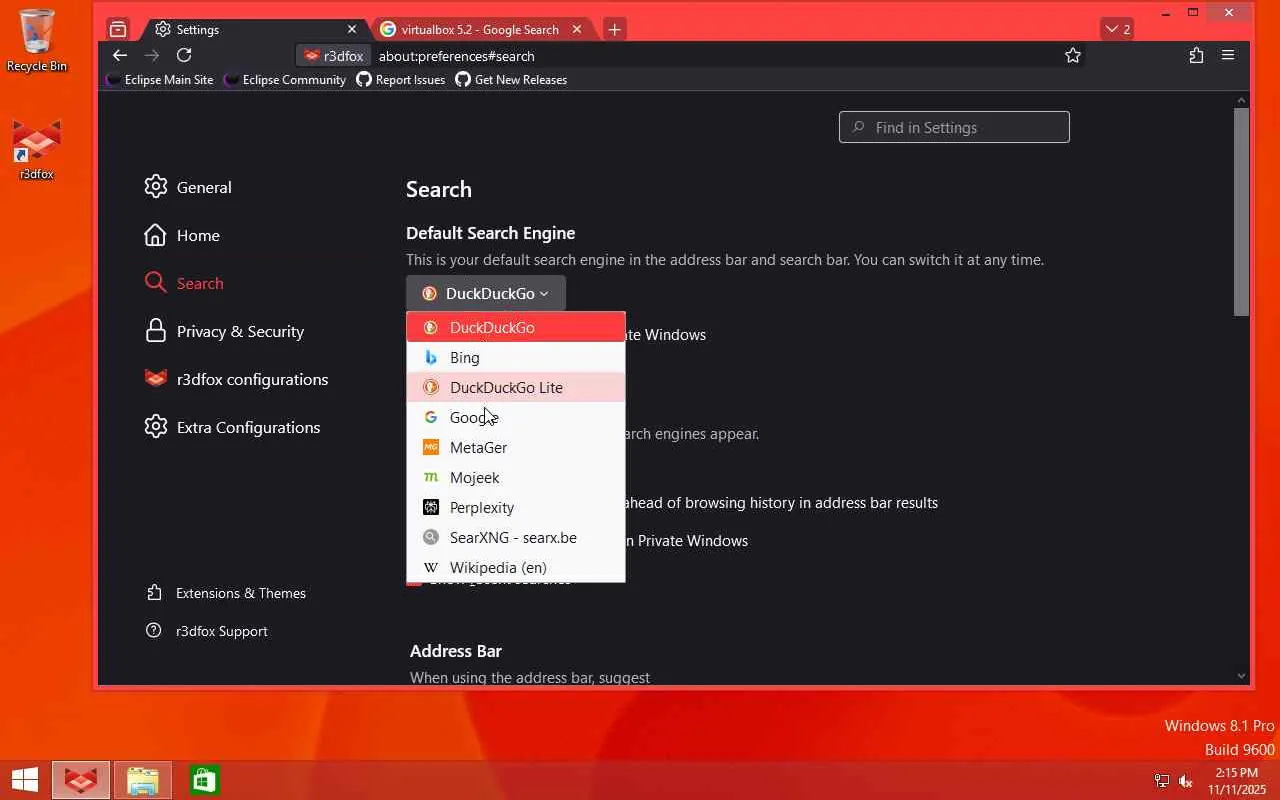Open the application hamburger menu
Viewport: 1280px width, 800px height.
(x=1228, y=56)
